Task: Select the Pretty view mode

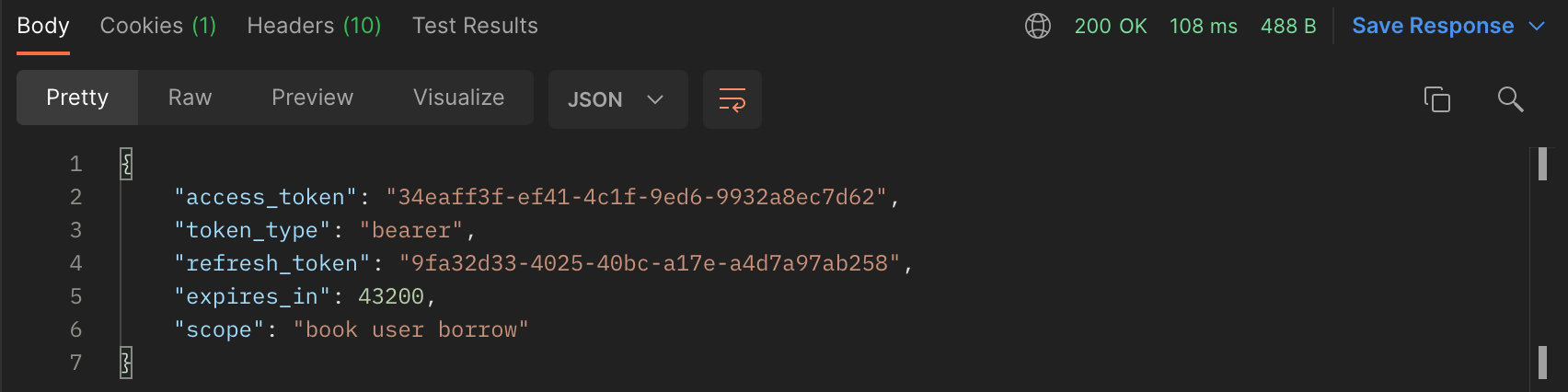Action: (x=77, y=98)
